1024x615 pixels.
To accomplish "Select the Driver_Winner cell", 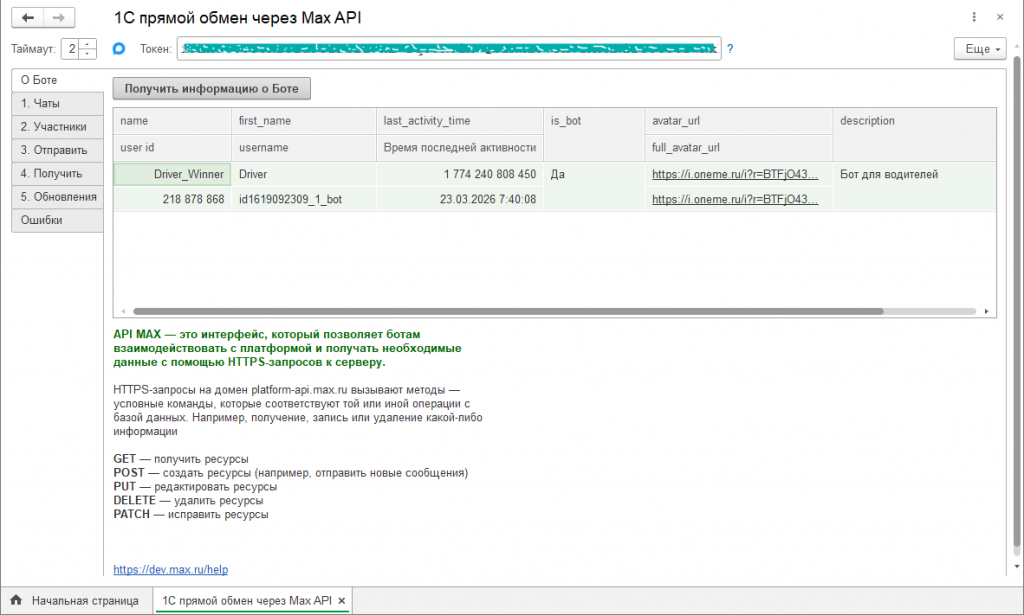I will pos(172,174).
